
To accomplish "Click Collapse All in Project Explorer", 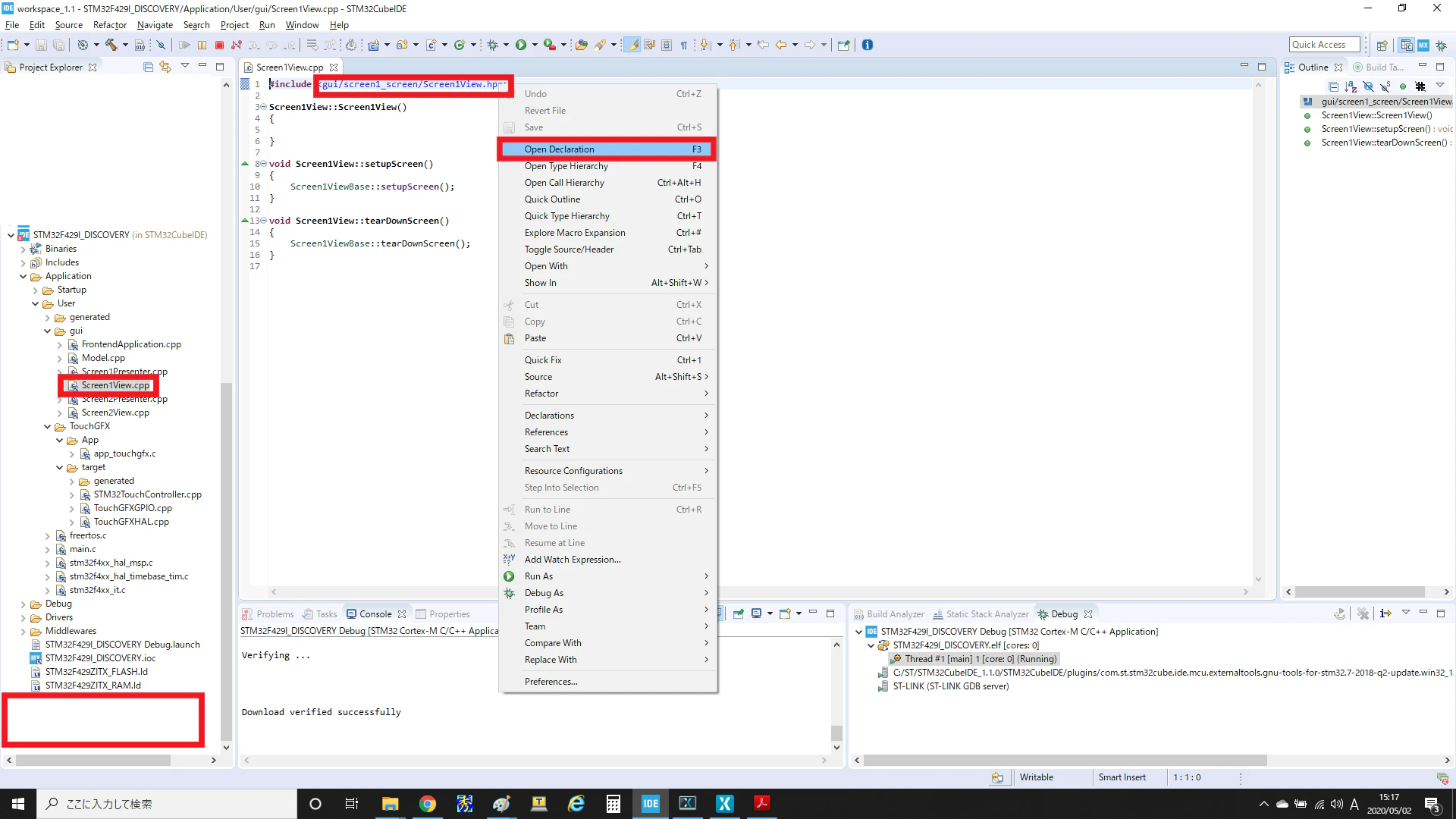I will pyautogui.click(x=148, y=67).
